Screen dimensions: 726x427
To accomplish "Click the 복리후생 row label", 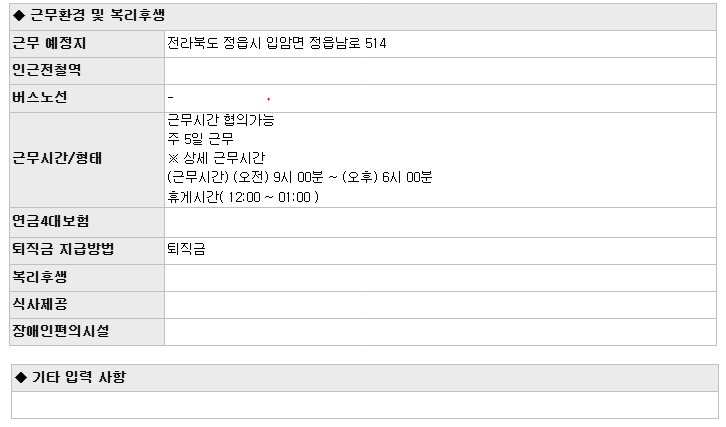I will click(x=40, y=276).
